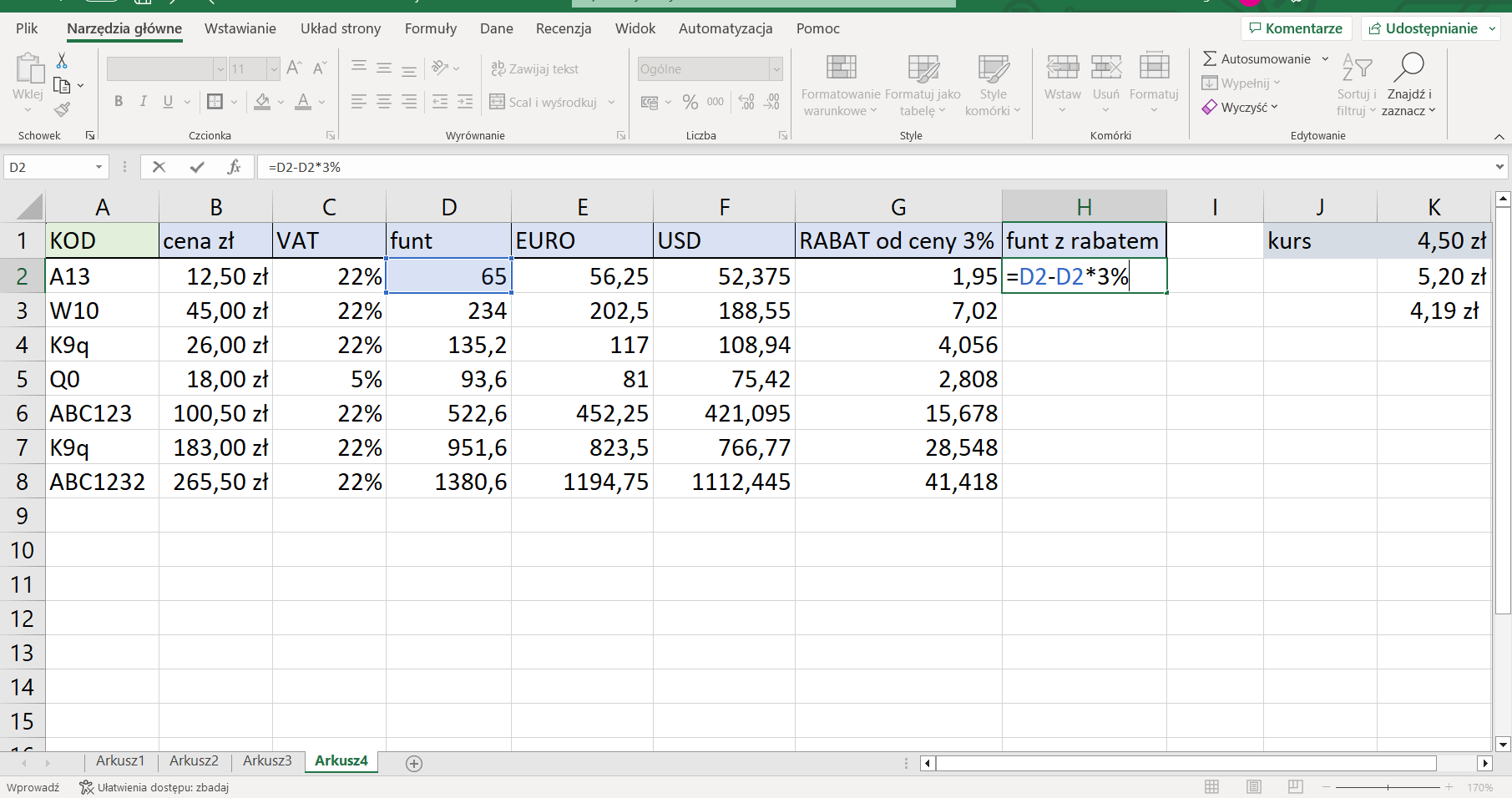Expand the Autosumowanie dropdown arrow
The image size is (1512, 798).
click(x=1325, y=58)
